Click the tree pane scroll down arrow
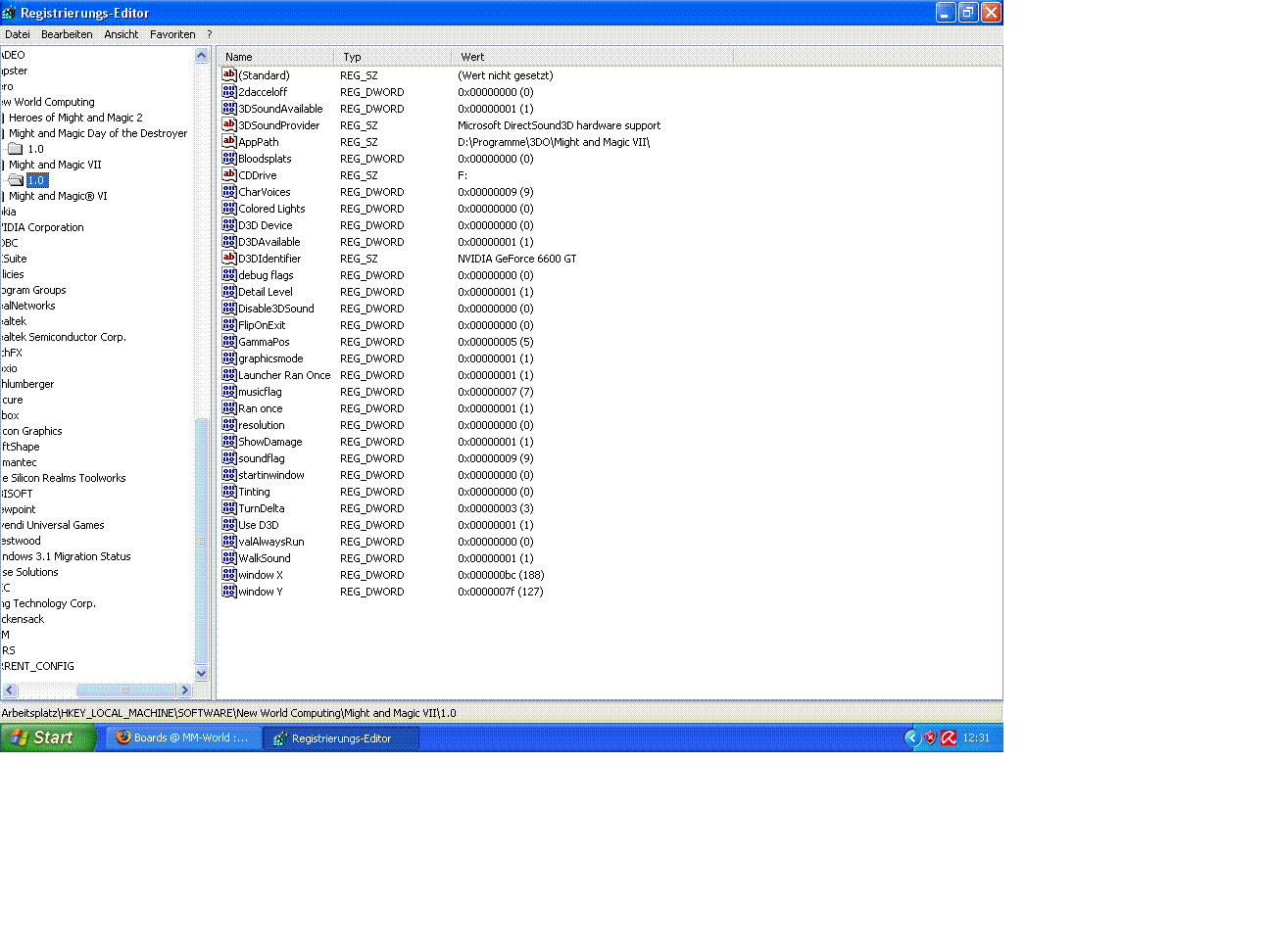 click(x=202, y=674)
